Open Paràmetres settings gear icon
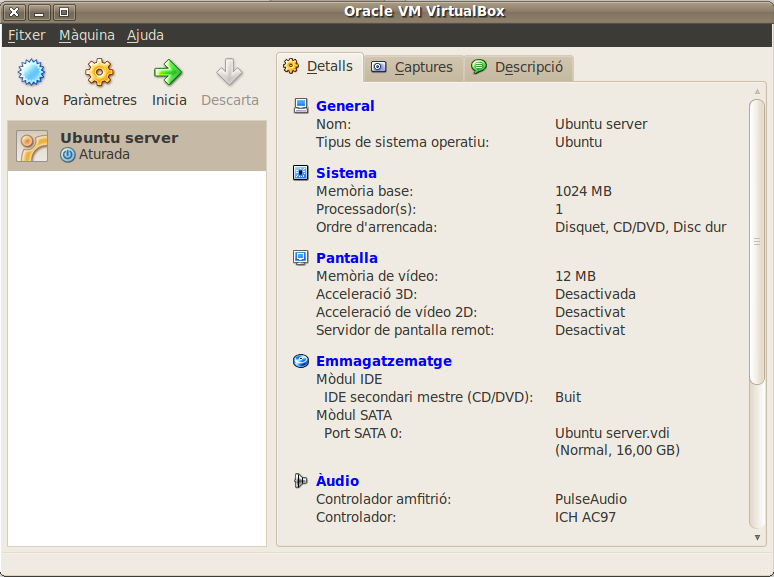Viewport: 774px width, 577px height. point(100,73)
